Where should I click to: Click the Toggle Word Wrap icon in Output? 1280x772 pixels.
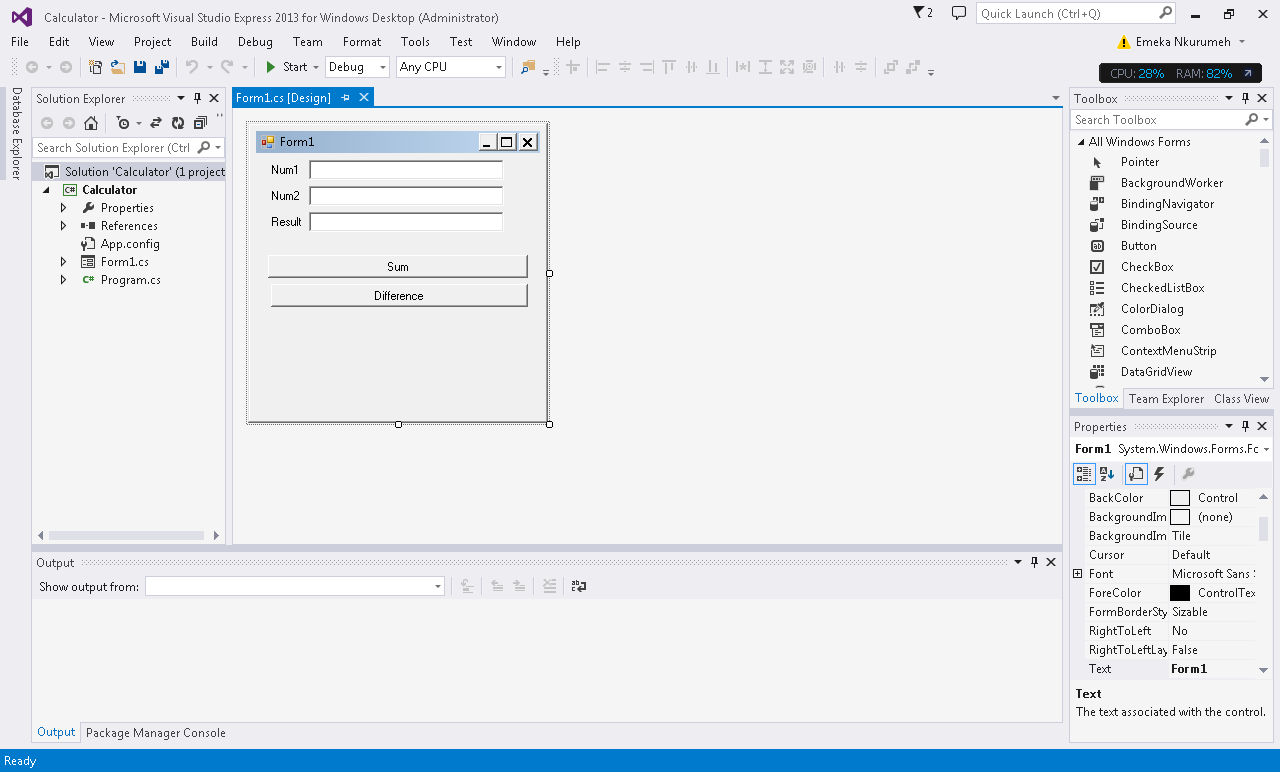click(579, 587)
